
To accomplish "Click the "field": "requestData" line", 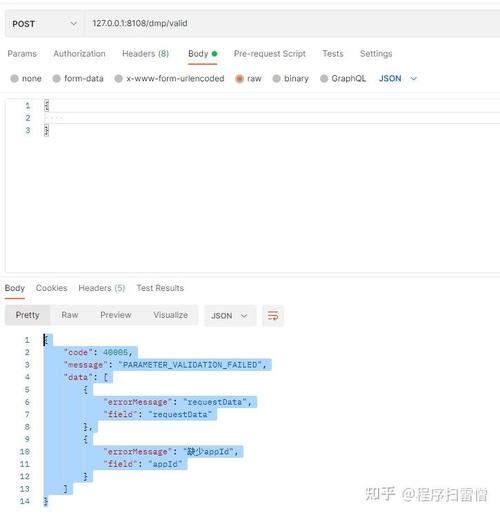I will 157,415.
